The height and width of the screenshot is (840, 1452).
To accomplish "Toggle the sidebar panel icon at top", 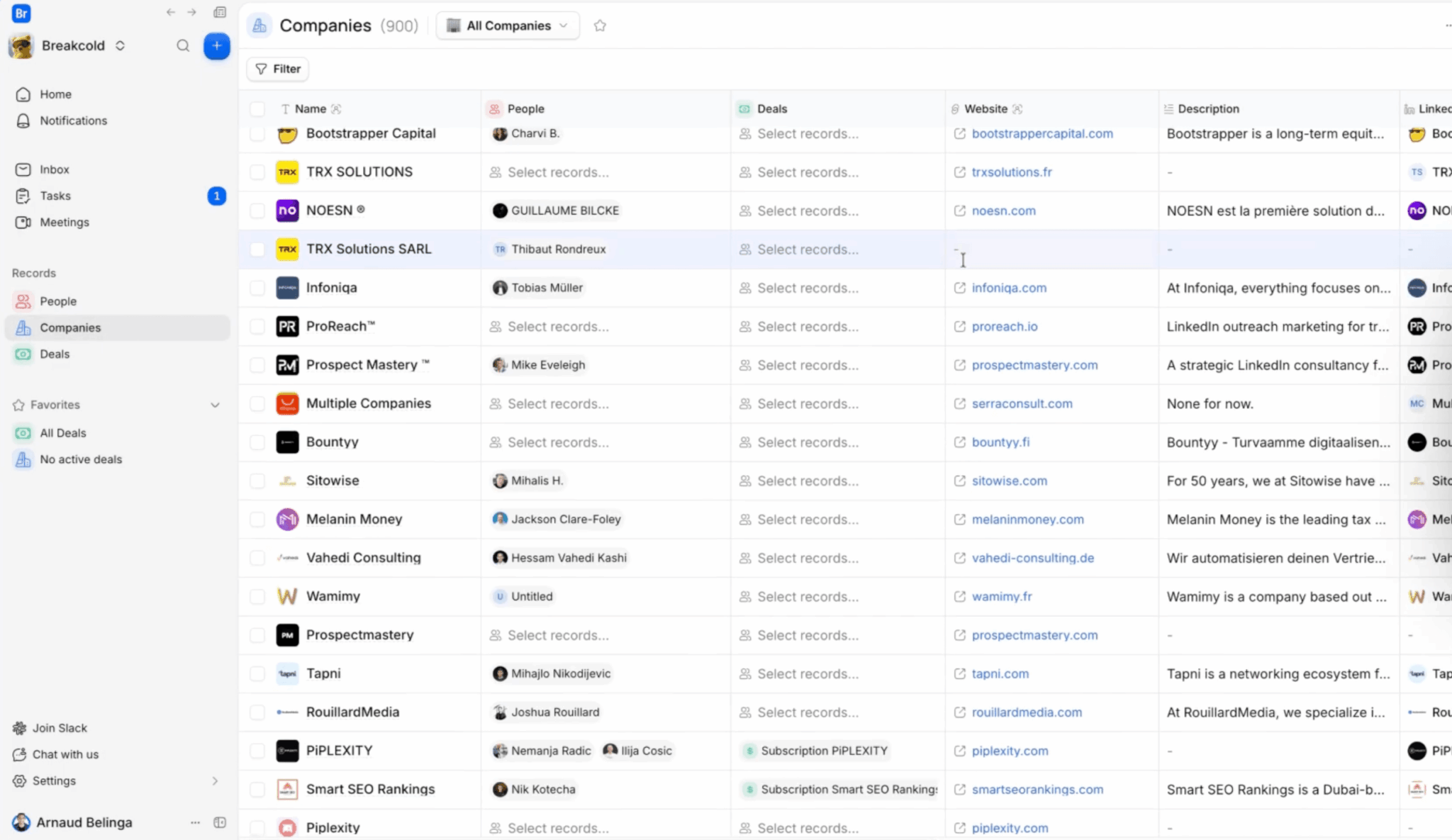I will pyautogui.click(x=220, y=12).
